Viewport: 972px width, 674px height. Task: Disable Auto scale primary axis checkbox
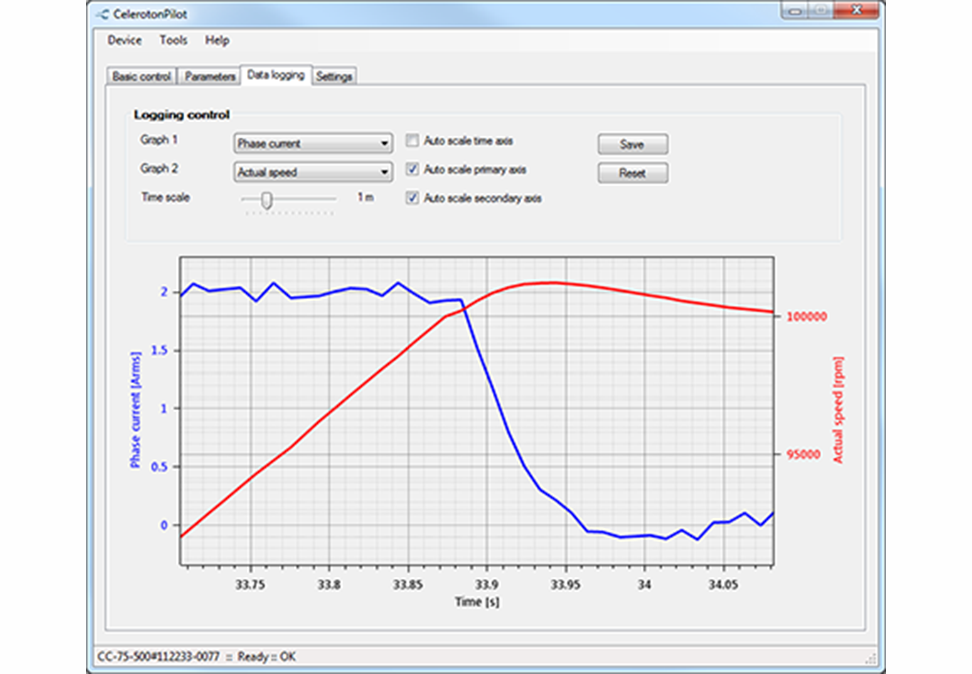click(412, 170)
